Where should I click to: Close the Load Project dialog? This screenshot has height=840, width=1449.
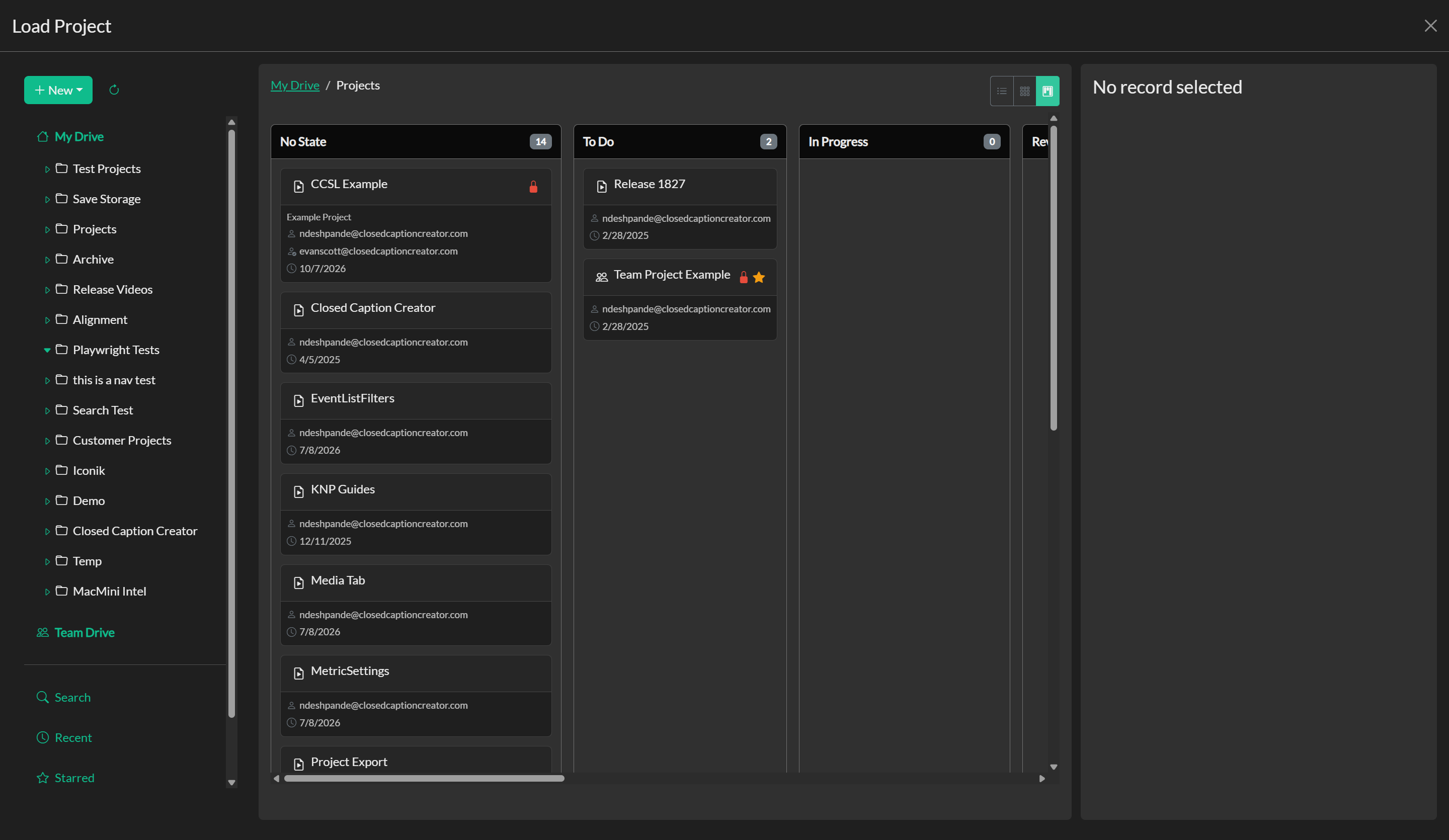click(x=1430, y=26)
